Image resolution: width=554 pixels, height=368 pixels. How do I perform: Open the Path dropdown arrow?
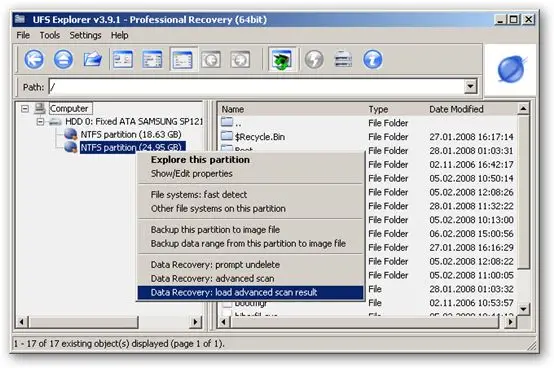tap(470, 87)
